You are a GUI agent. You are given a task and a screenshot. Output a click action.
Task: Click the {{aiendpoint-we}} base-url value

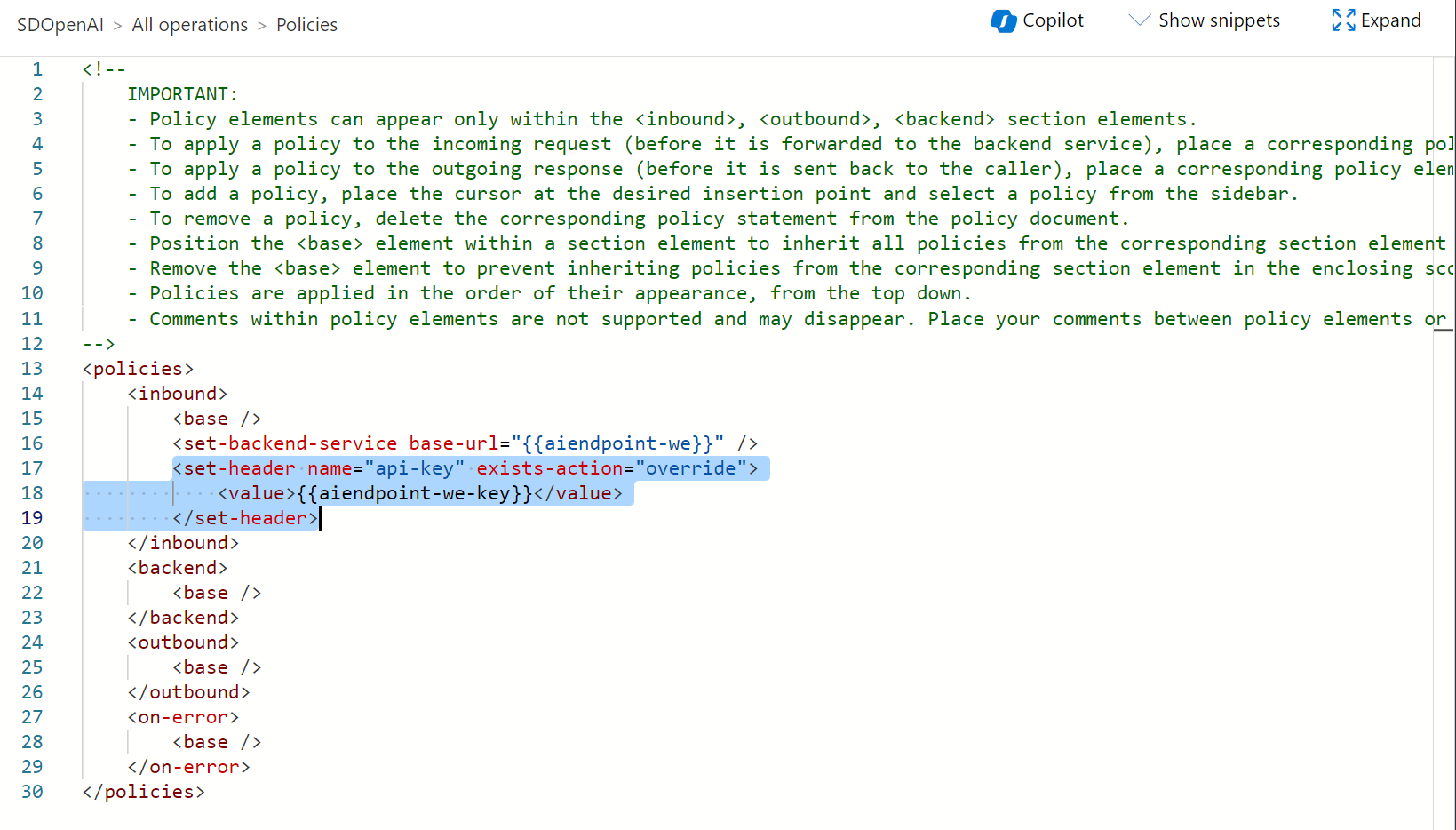pyautogui.click(x=617, y=443)
